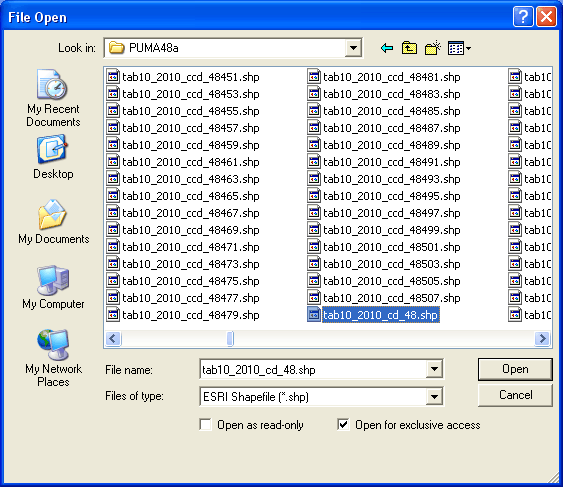Select file icon of tab10_2010_ccd_48483.shp
This screenshot has width=563, height=487.
(314, 94)
